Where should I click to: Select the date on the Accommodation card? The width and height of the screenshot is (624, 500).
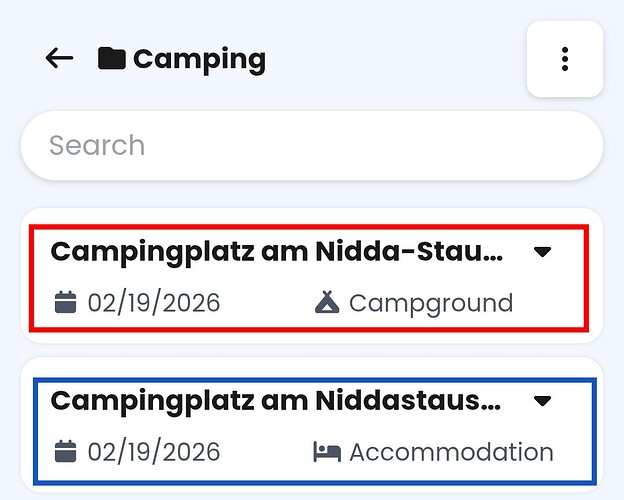pyautogui.click(x=153, y=452)
